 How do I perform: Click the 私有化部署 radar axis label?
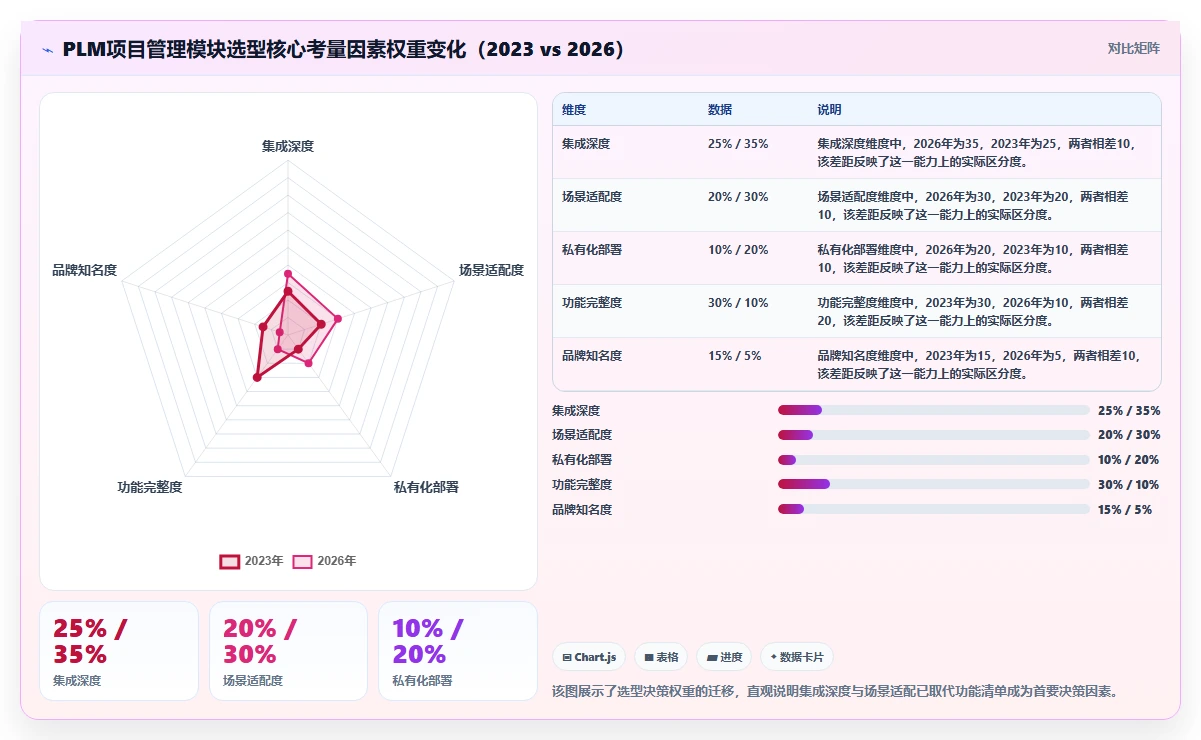pyautogui.click(x=426, y=487)
